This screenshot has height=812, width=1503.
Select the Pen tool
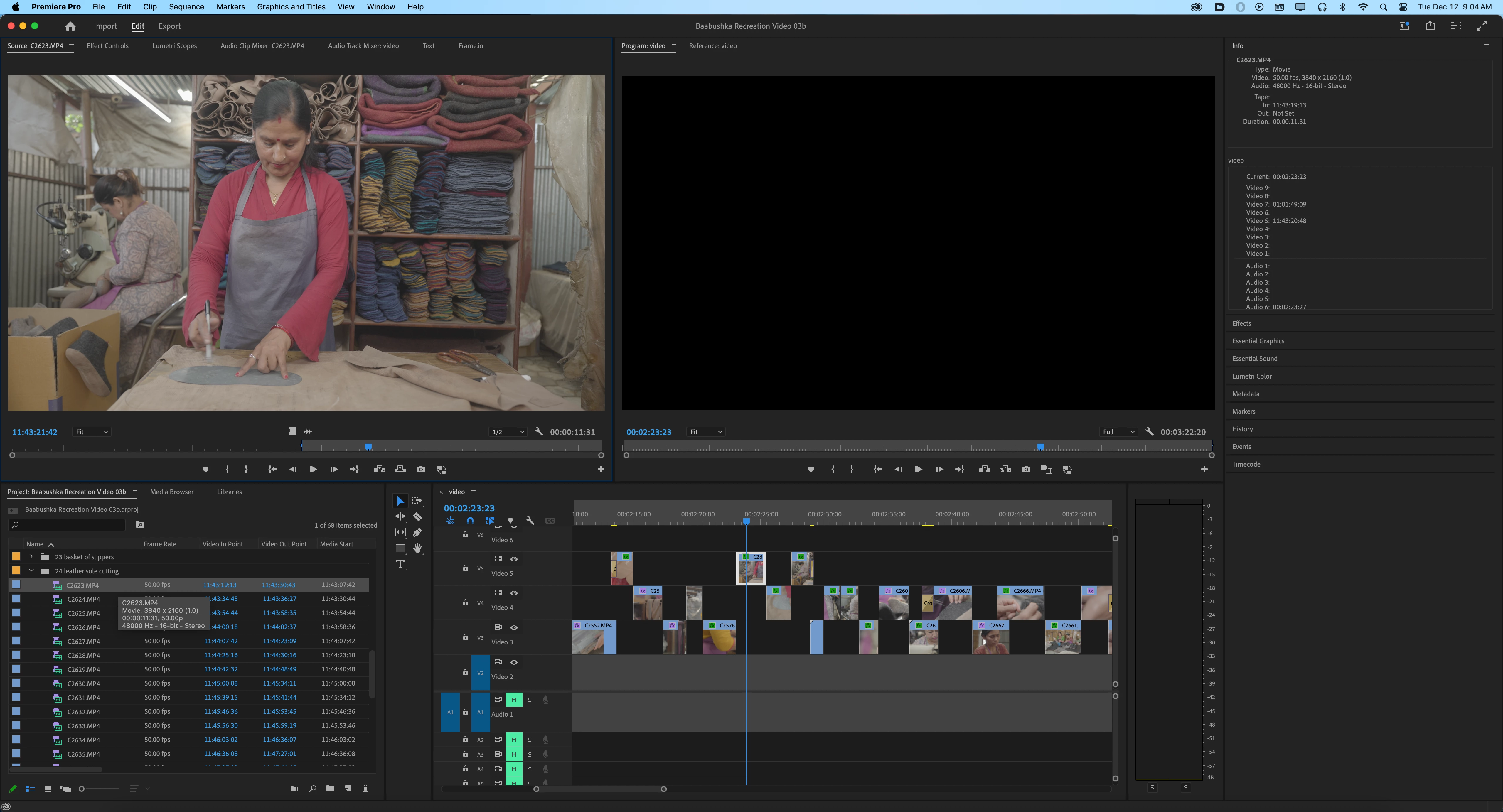[417, 533]
